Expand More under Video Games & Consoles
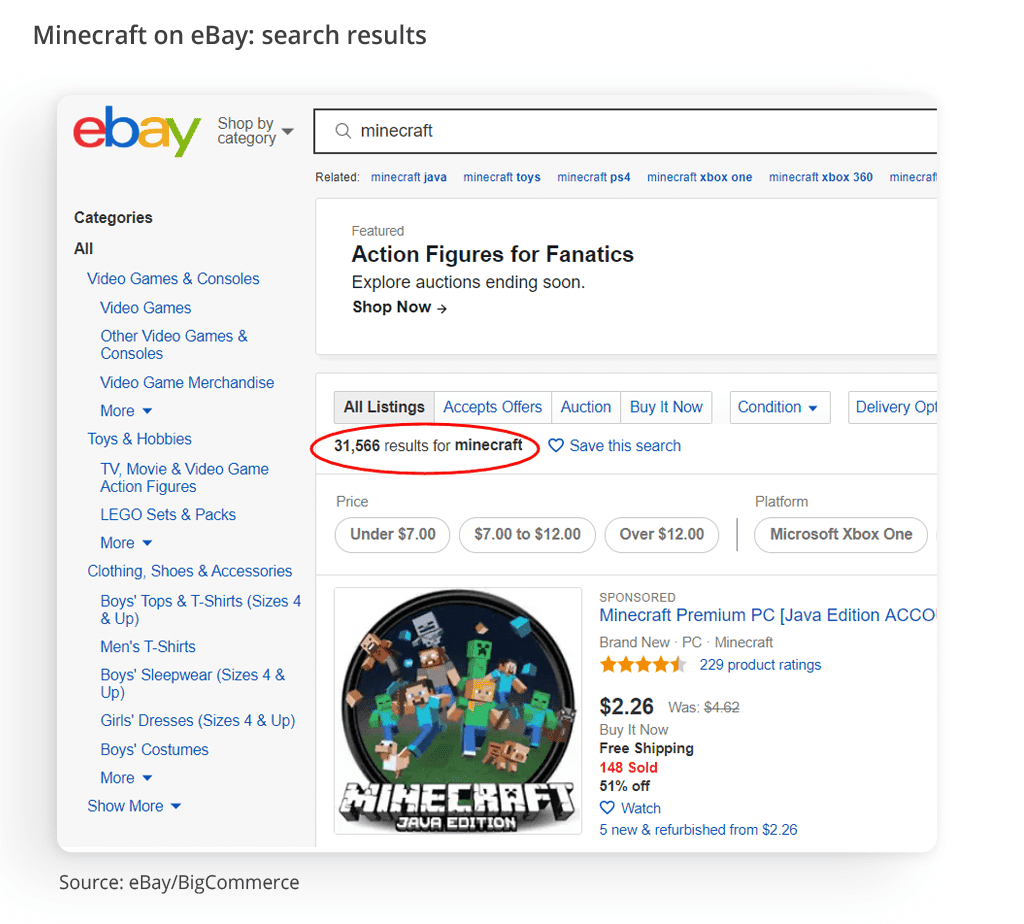The width and height of the screenshot is (1024, 924). pyautogui.click(x=126, y=410)
